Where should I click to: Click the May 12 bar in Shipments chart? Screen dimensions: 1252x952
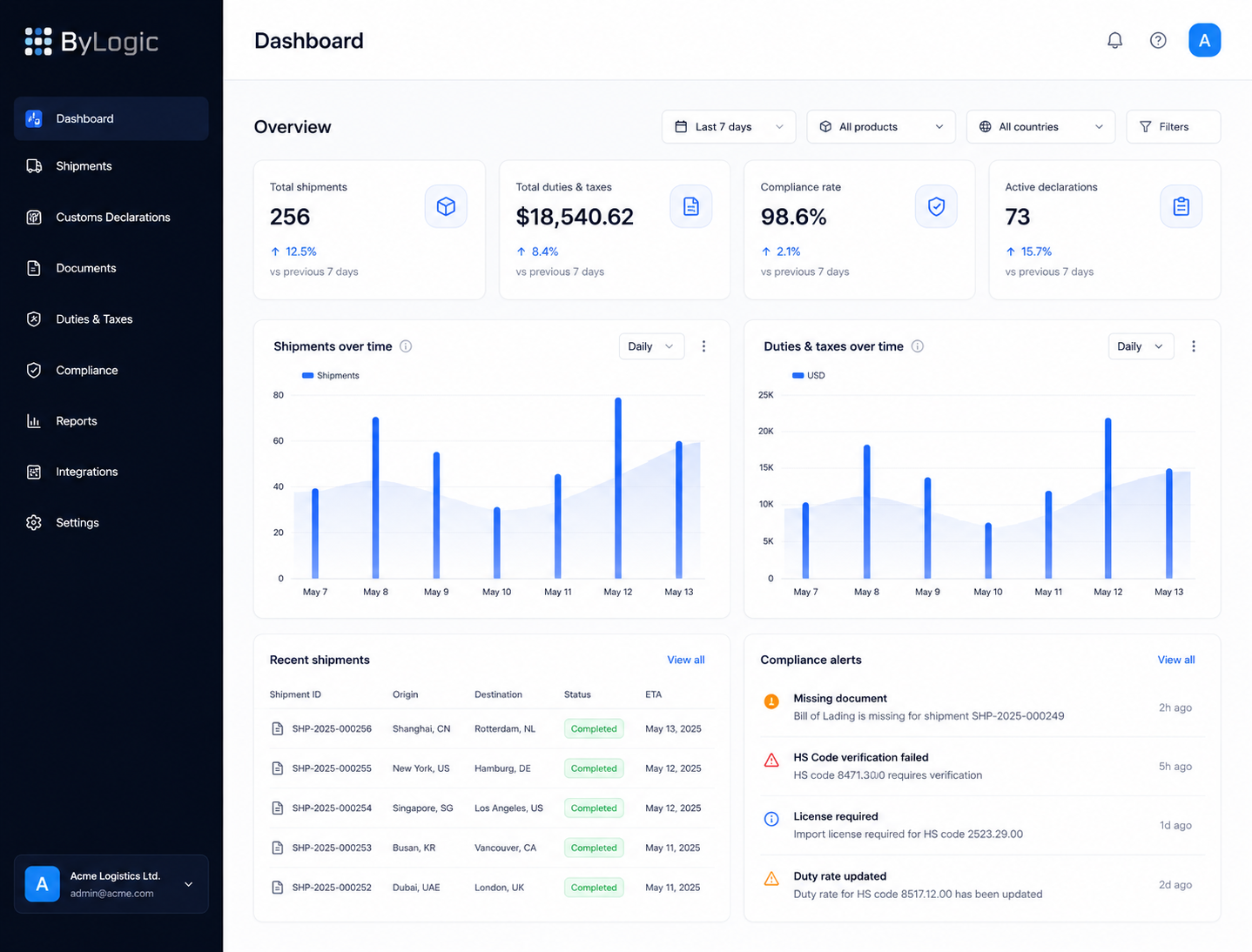click(x=618, y=488)
